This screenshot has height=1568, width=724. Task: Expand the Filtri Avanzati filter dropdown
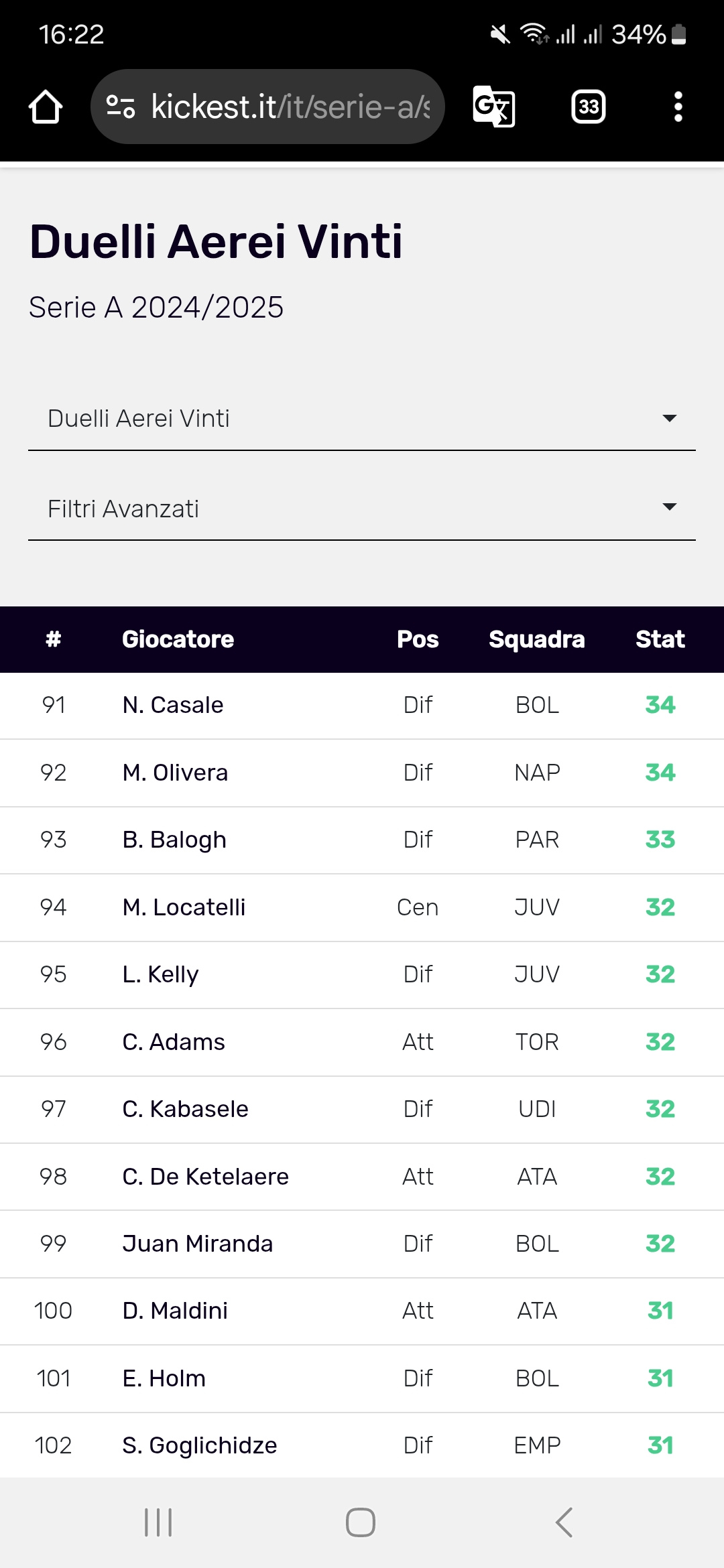[362, 509]
